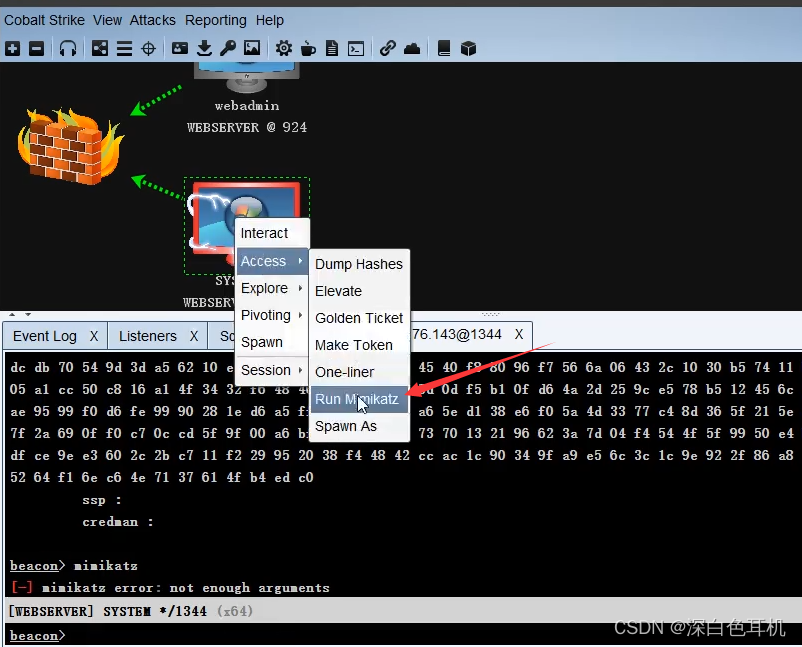Select Dump Hashes in Access submenu

tap(359, 264)
